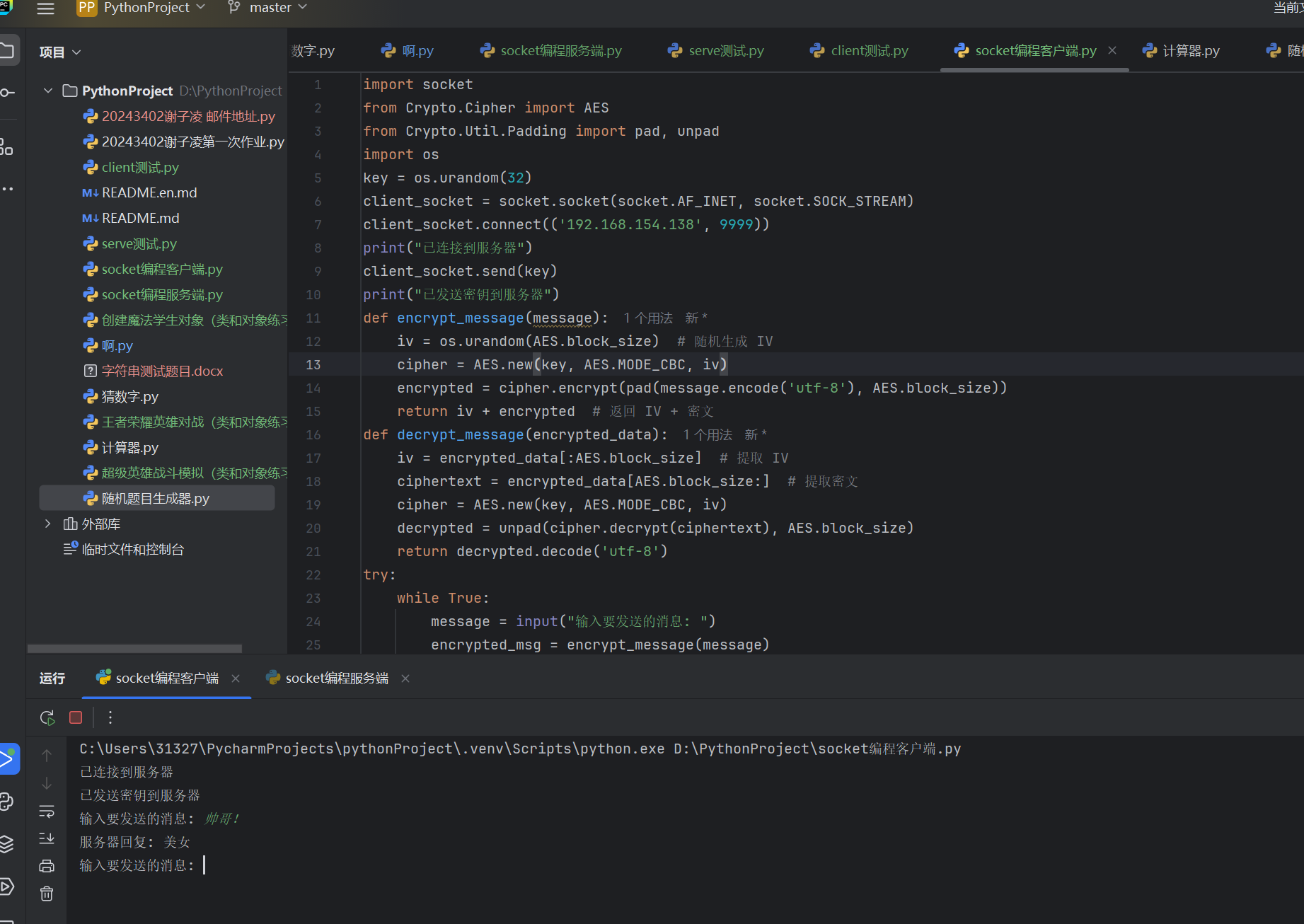Select 超级英雄战斗模拟 file in project tree
This screenshot has width=1304, height=924.
pos(185,473)
